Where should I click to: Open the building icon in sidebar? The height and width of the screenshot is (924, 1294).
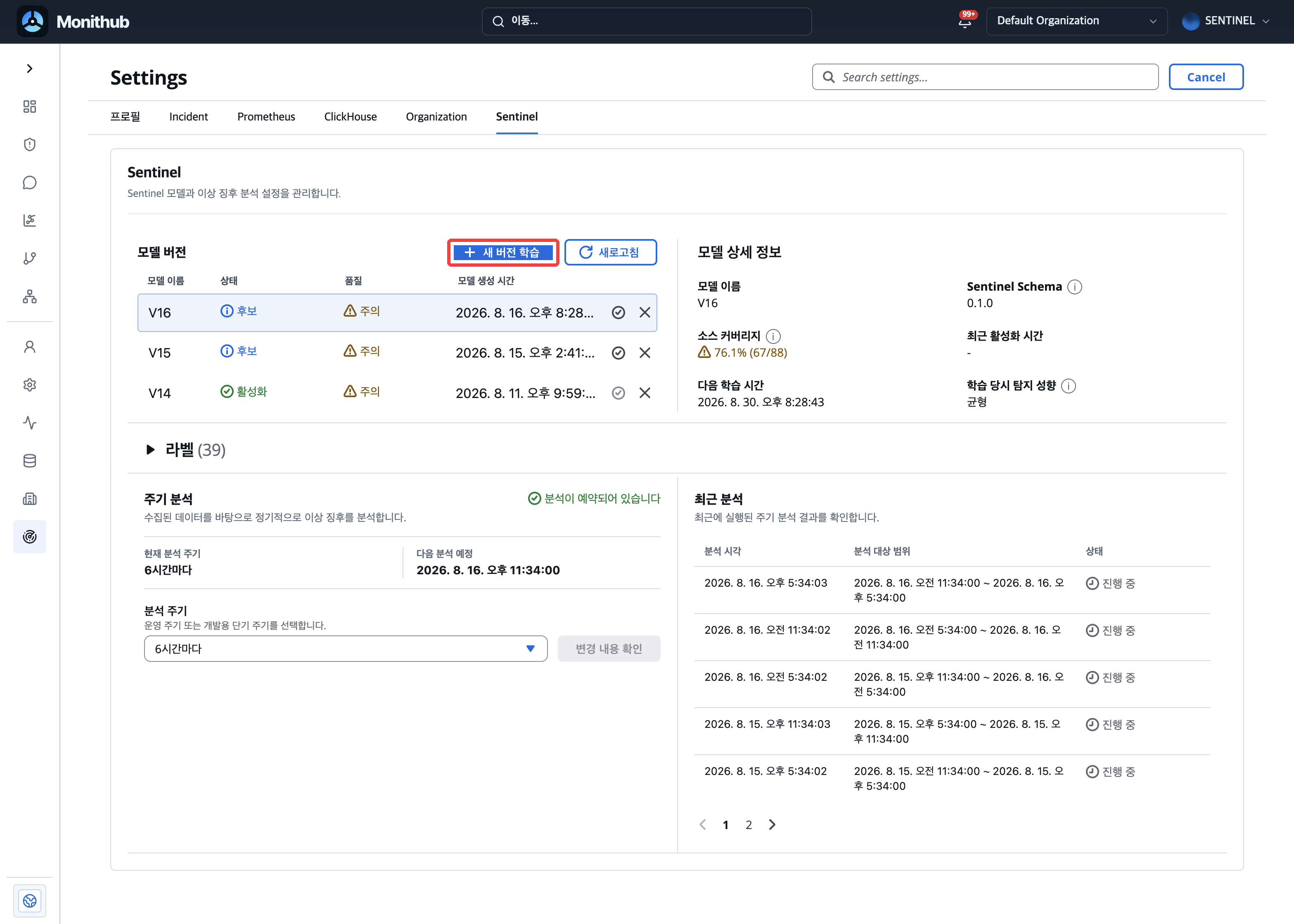click(30, 499)
